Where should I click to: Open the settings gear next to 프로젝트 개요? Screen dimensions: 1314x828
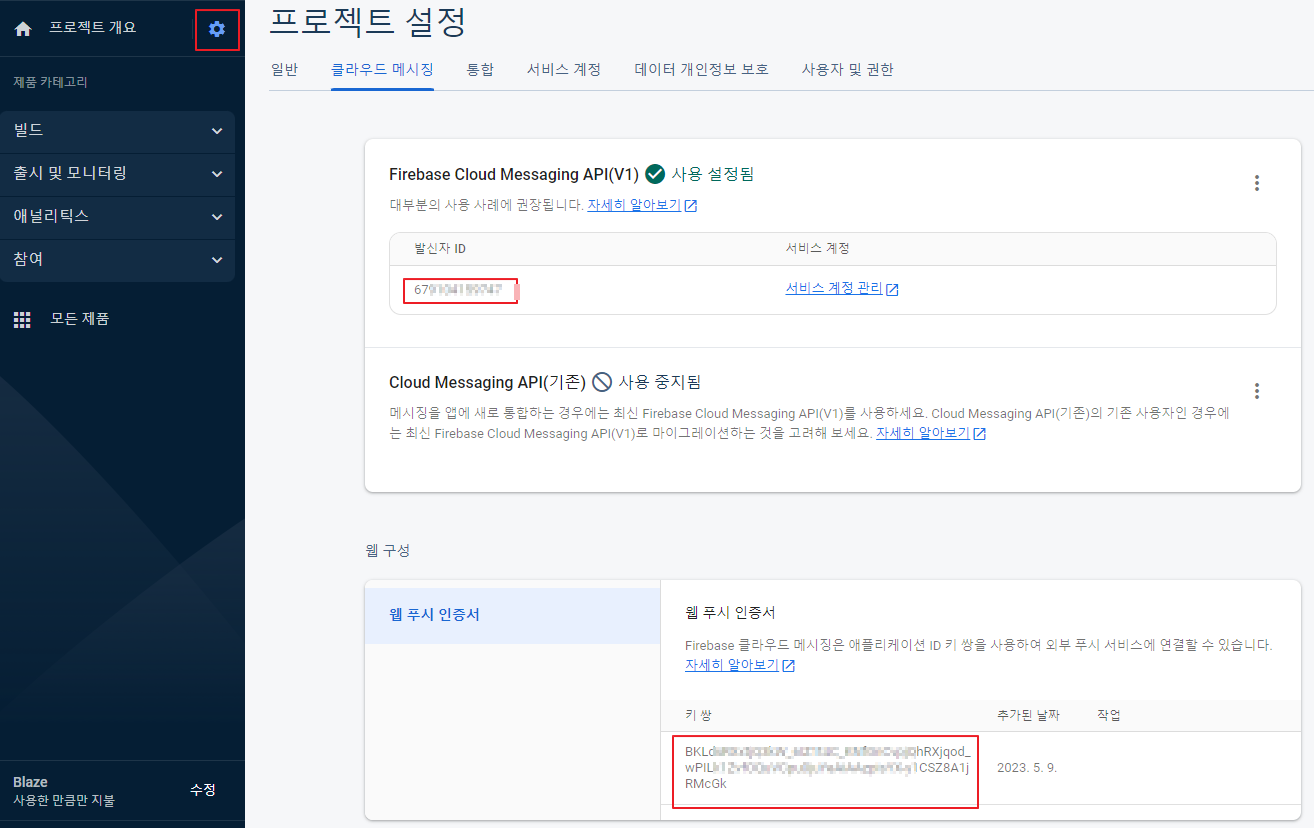[x=217, y=29]
